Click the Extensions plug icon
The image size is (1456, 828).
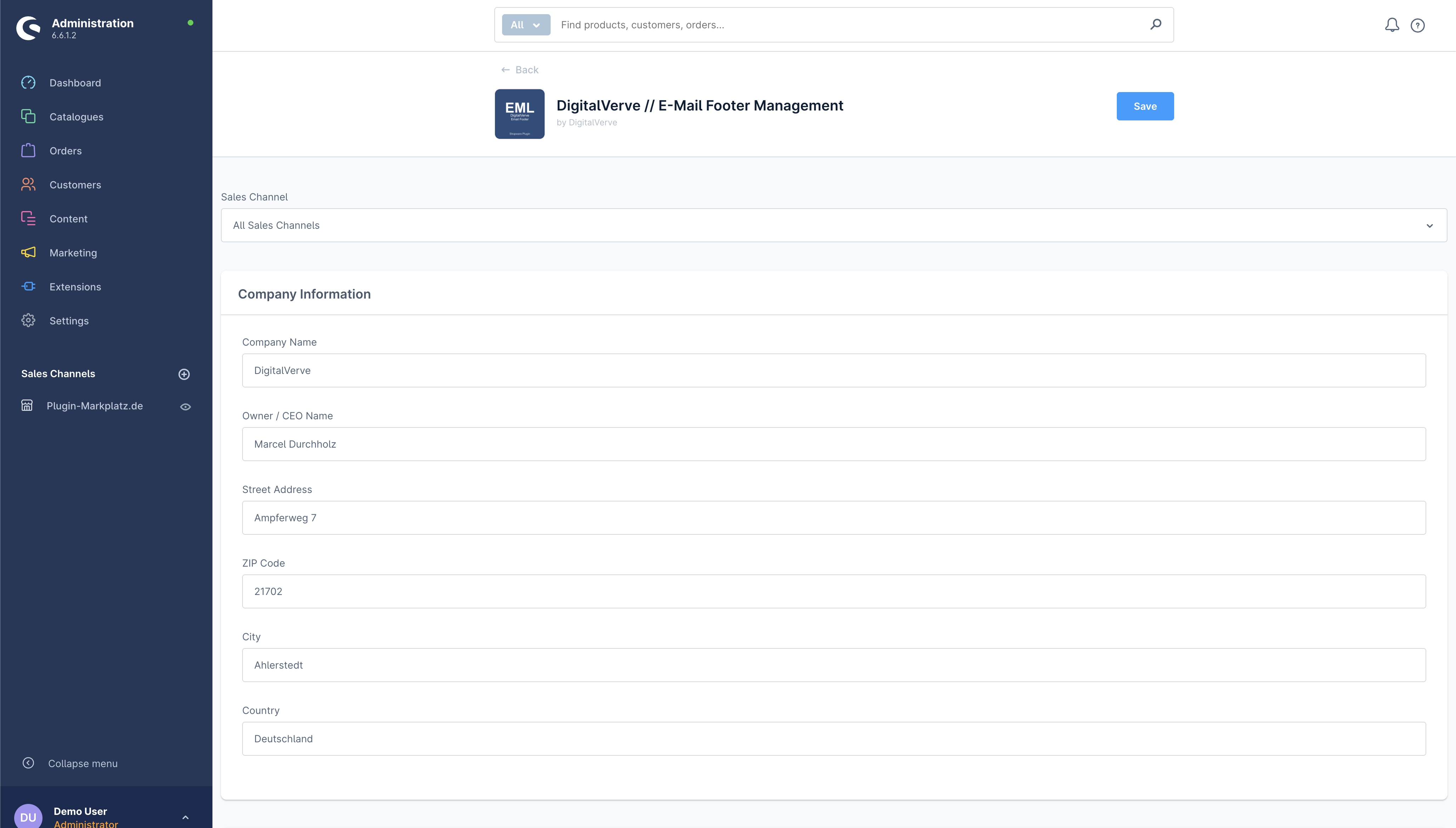coord(28,287)
